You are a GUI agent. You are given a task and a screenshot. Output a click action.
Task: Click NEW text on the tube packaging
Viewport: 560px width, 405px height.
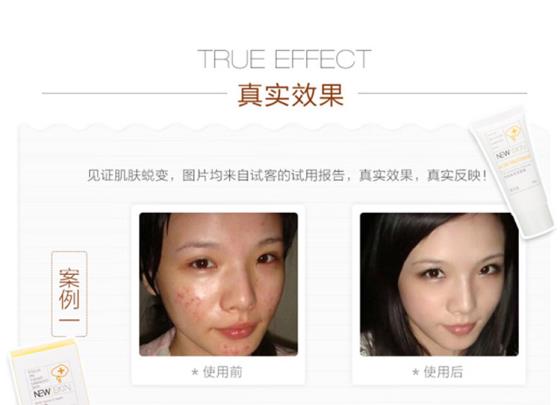pyautogui.click(x=503, y=155)
